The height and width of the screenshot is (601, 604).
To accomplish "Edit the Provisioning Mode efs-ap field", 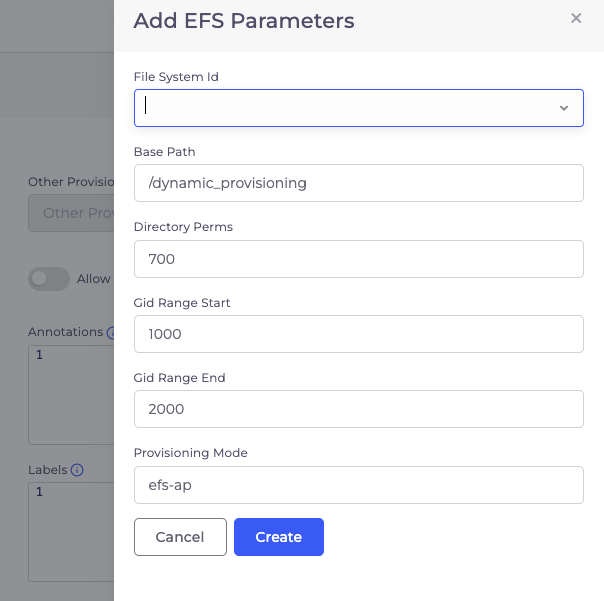I will (x=359, y=485).
